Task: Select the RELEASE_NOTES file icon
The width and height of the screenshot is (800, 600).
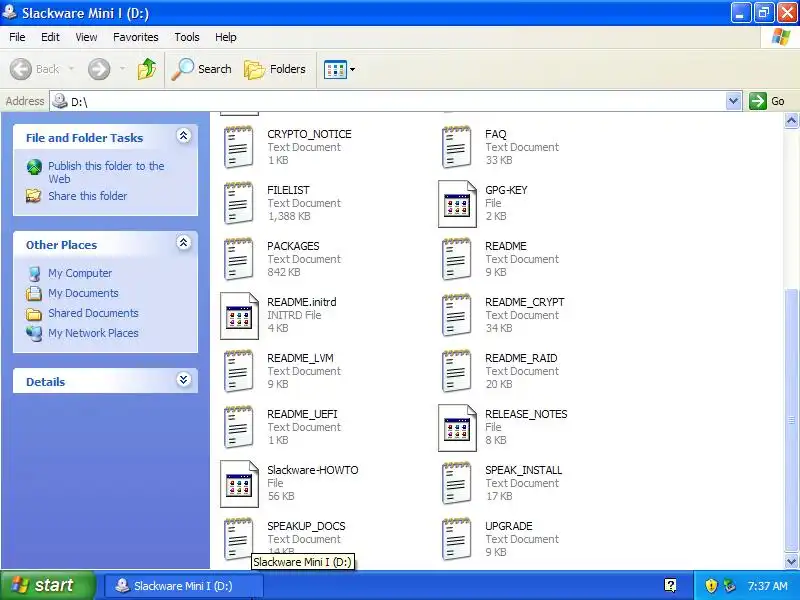Action: click(x=457, y=428)
